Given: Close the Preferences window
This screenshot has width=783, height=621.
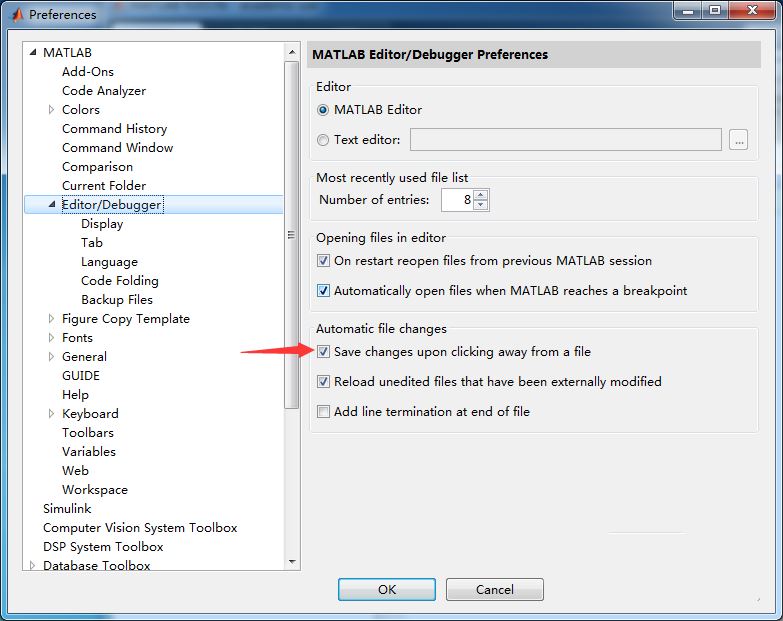Looking at the screenshot, I should [753, 10].
